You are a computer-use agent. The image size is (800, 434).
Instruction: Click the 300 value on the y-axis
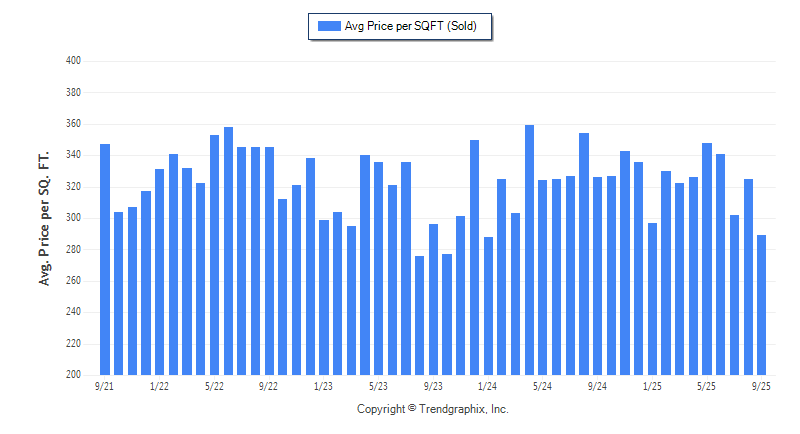click(x=72, y=218)
